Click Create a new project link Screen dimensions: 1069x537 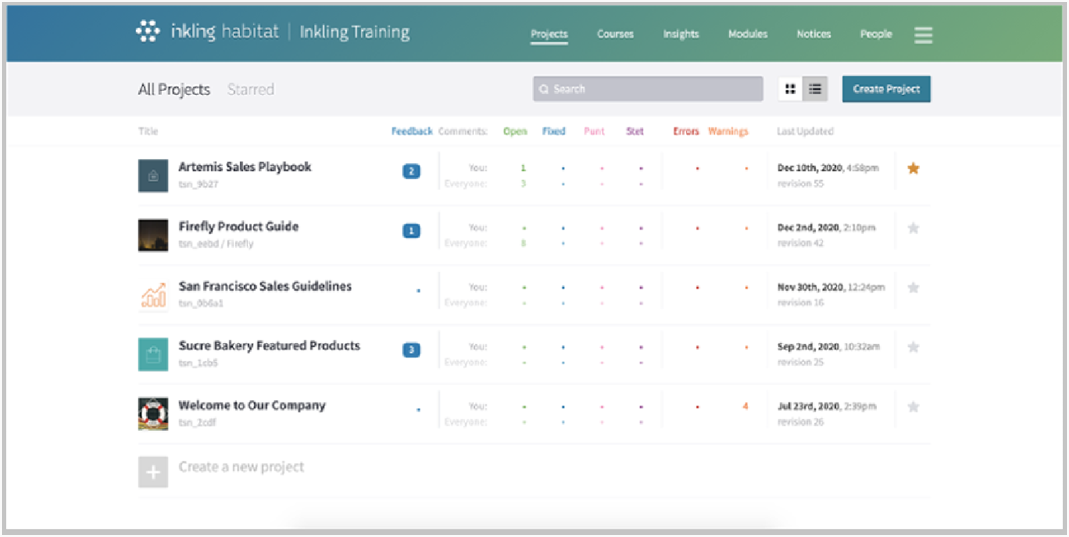(x=241, y=467)
